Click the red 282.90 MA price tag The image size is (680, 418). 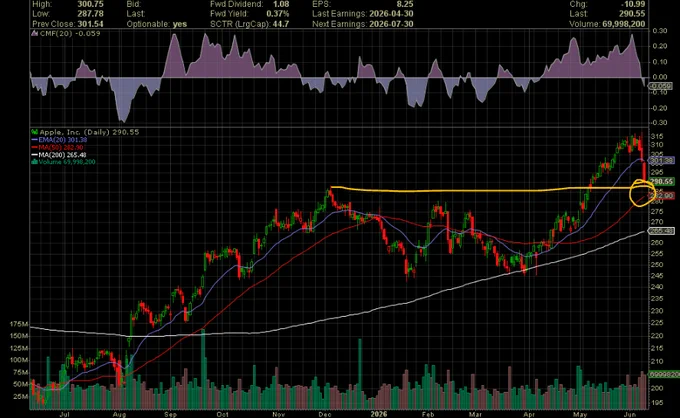point(662,196)
